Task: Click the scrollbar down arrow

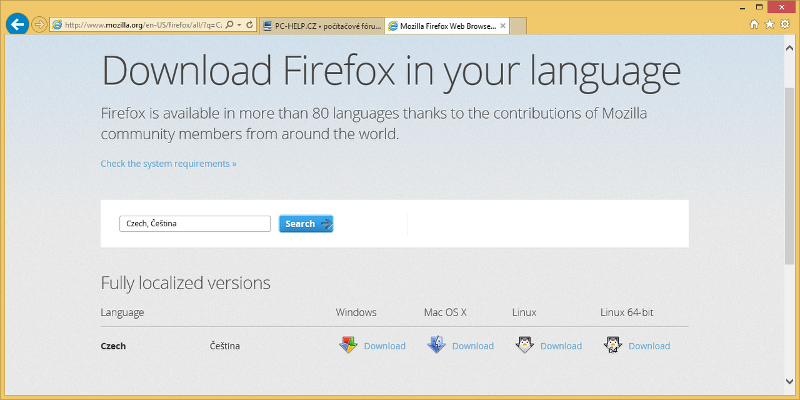Action: coord(789,381)
